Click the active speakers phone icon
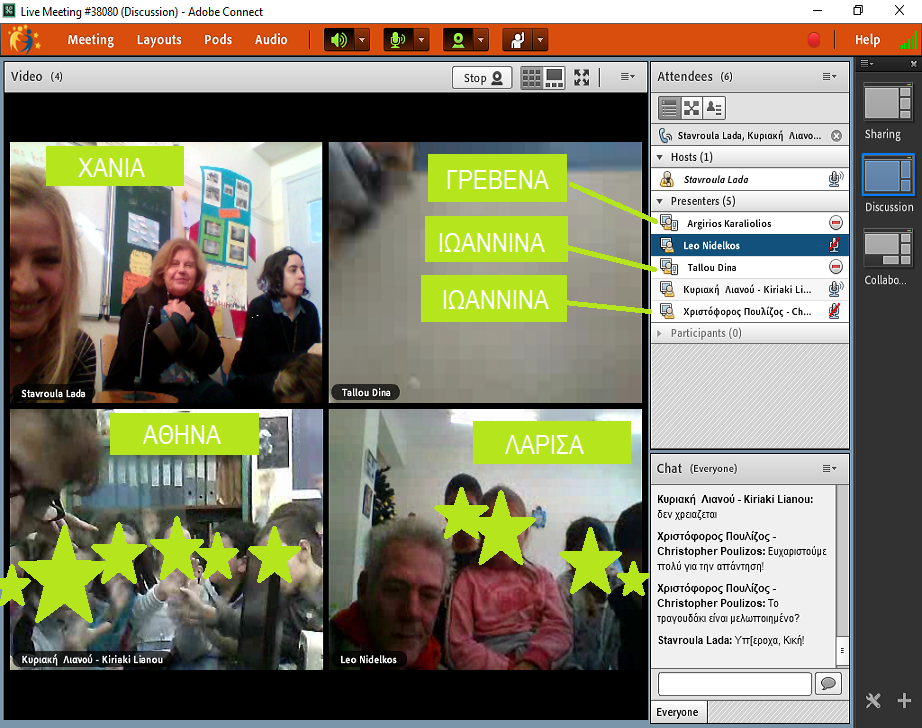The width and height of the screenshot is (922, 728). [x=665, y=135]
